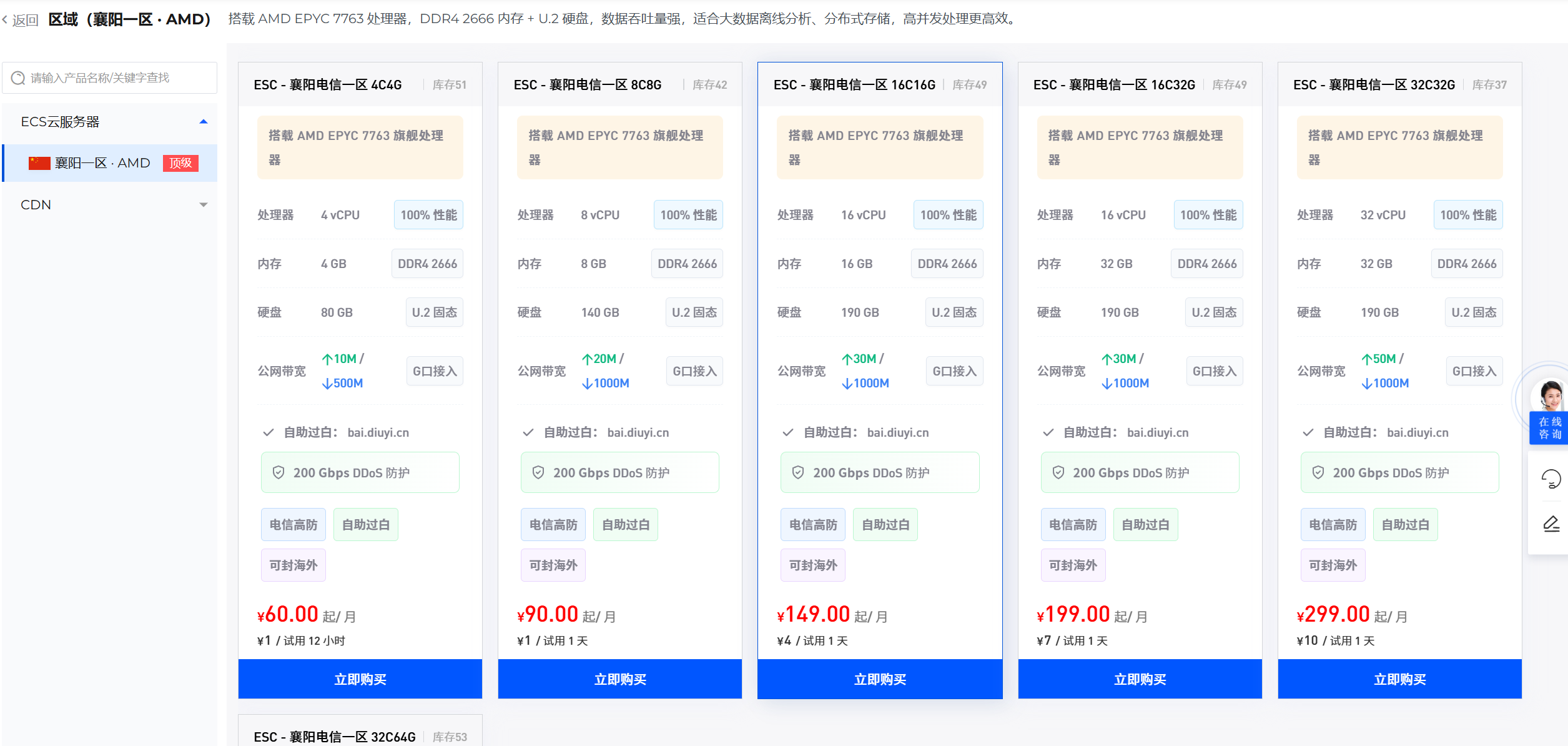1568x746 pixels.
Task: Click the DDoS shield icon on the 4C4G card
Action: [279, 472]
